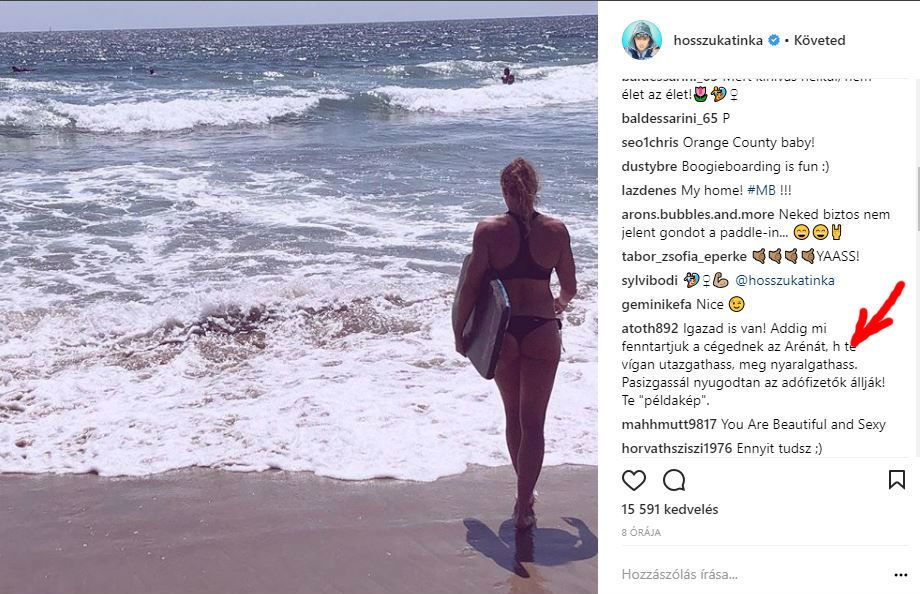
Task: Open hosszukatinka's profile picture avatar
Action: pyautogui.click(x=642, y=40)
